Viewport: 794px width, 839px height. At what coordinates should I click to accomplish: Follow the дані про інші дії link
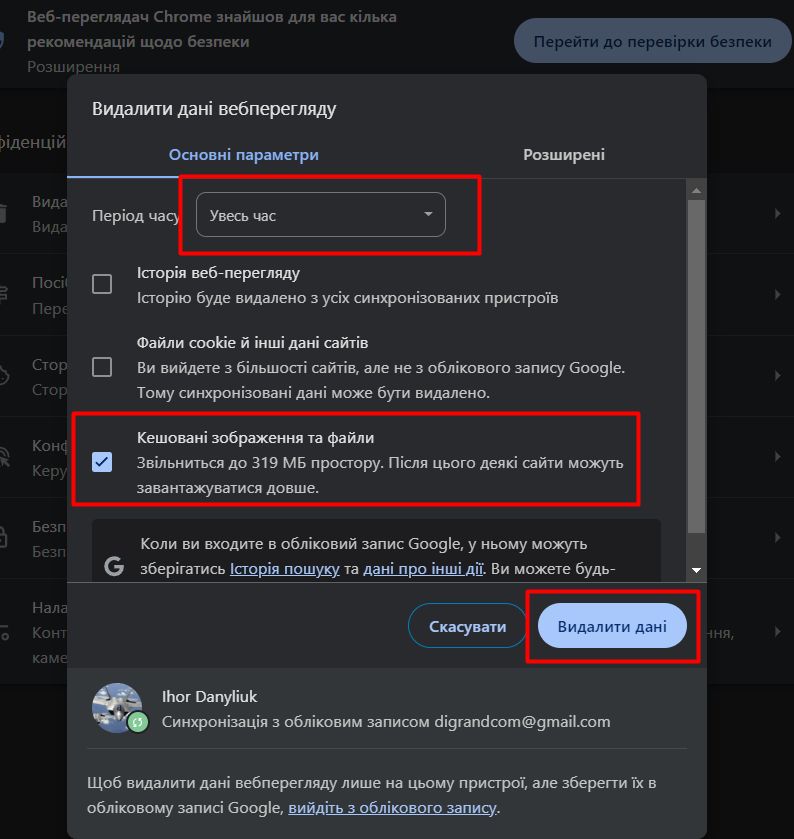point(422,570)
